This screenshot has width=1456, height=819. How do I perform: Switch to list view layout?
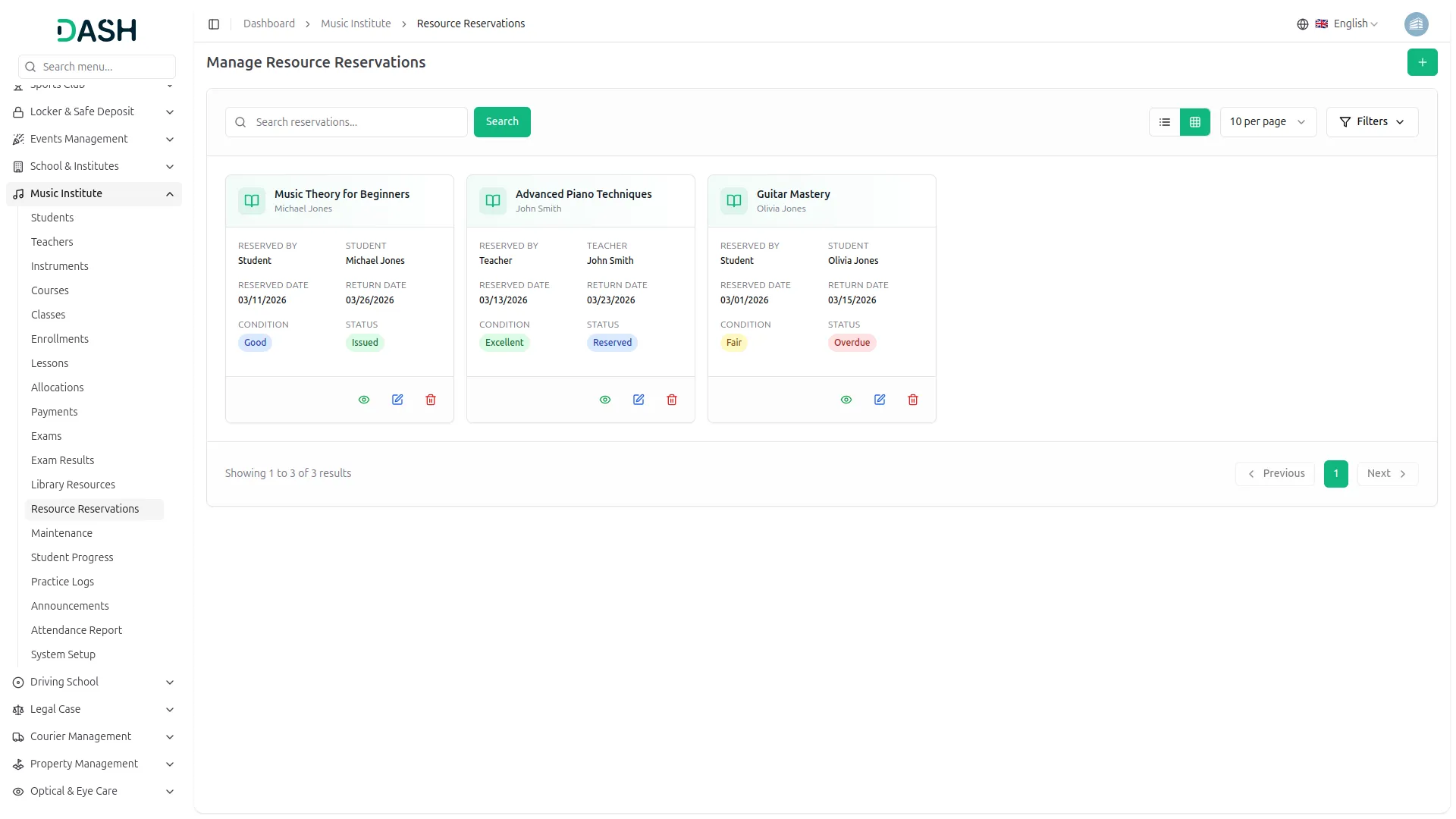coord(1165,122)
